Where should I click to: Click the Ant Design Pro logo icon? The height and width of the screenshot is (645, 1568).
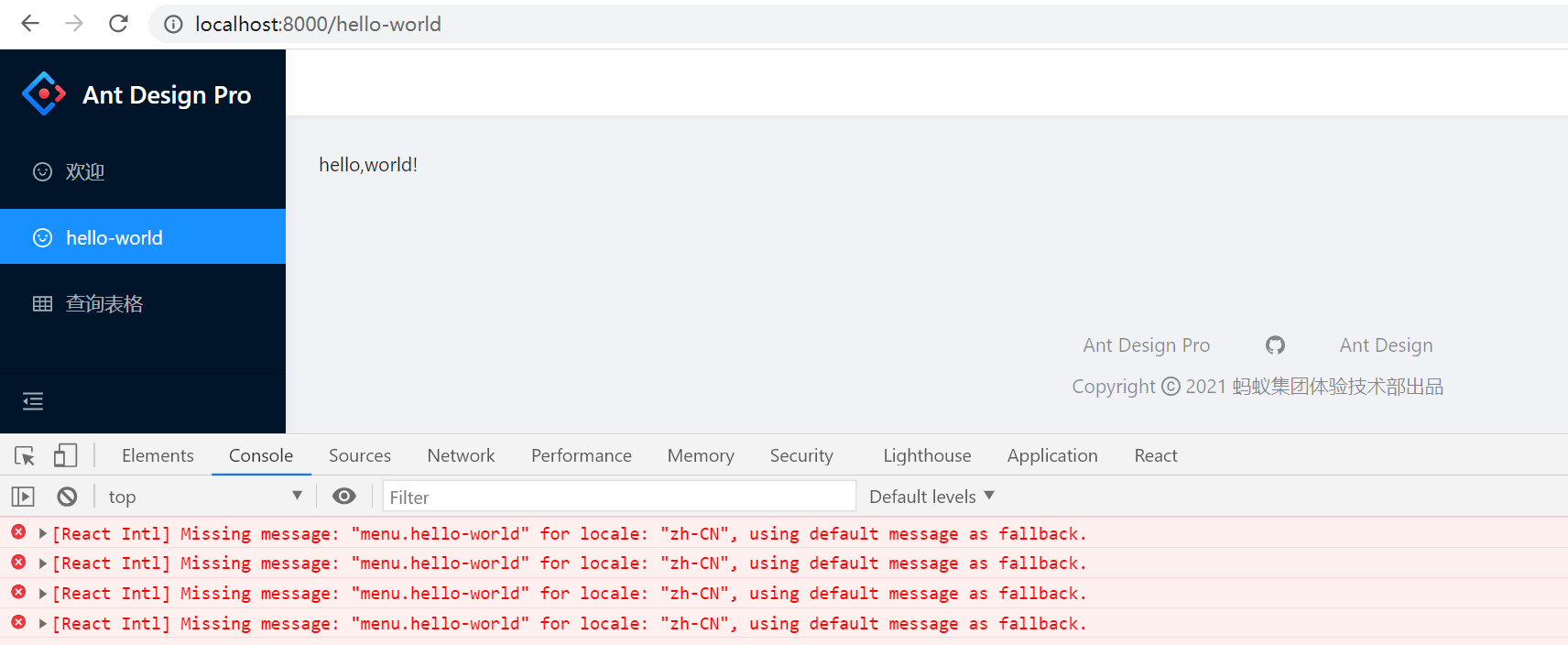tap(44, 93)
